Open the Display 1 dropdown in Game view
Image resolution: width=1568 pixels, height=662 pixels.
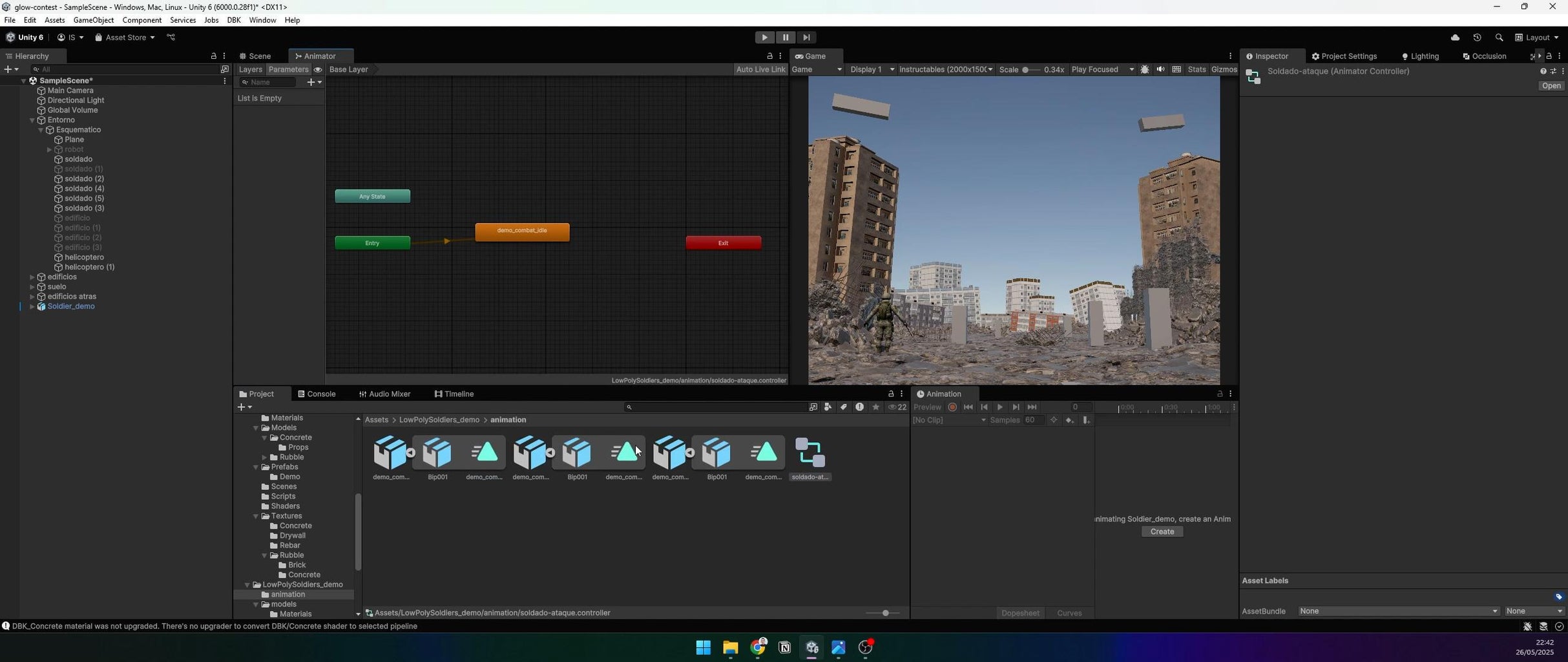pyautogui.click(x=872, y=69)
